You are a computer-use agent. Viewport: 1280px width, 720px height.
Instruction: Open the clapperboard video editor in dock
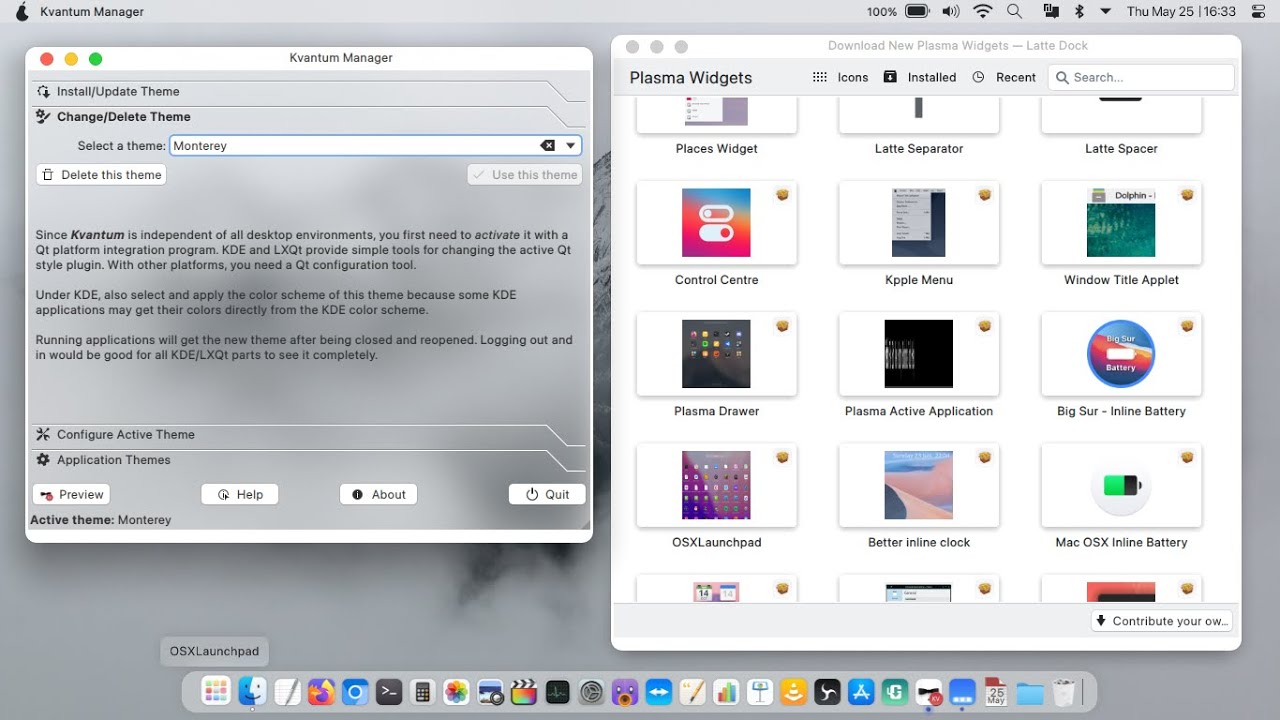523,691
